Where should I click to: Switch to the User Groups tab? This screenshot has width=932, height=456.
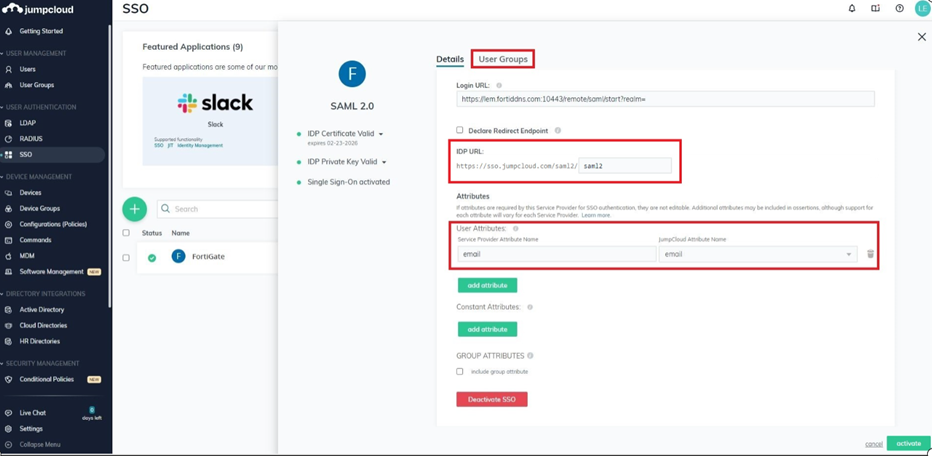(502, 59)
